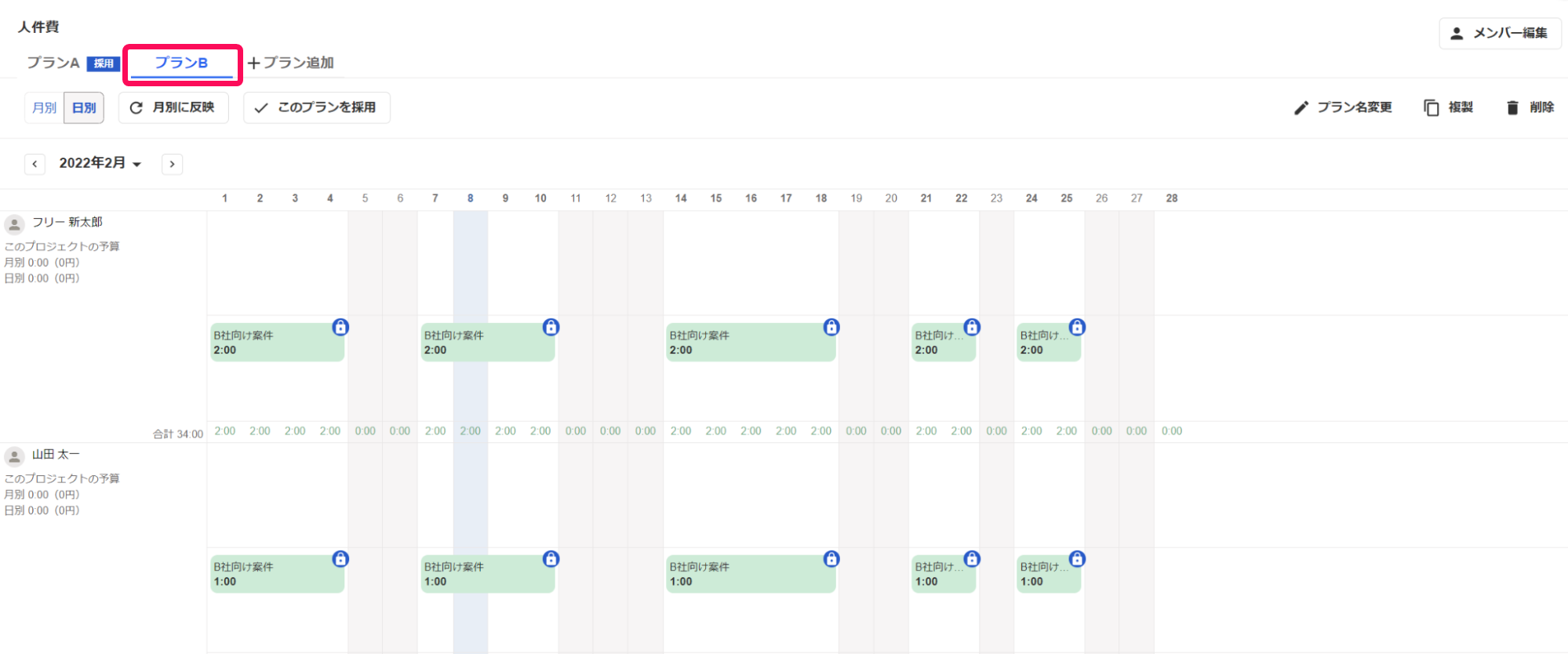
Task: Switch view to 日別 mode
Action: pos(84,107)
